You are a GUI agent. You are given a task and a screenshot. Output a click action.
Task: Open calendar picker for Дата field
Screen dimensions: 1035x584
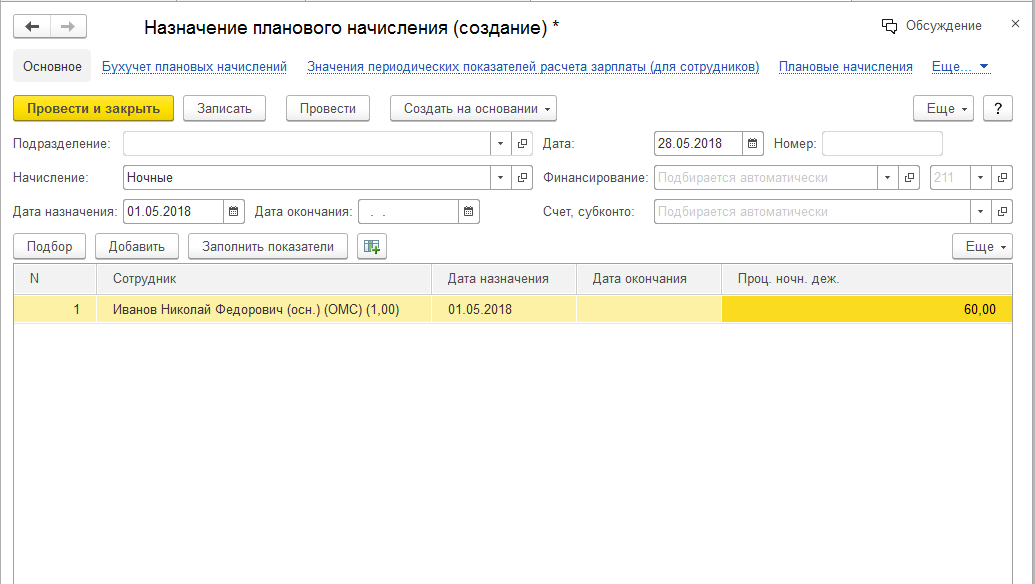[x=754, y=144]
